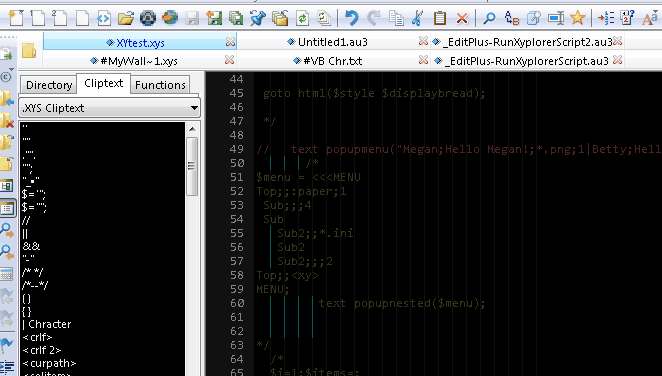Select the '{ }' cliptext entry
The height and width of the screenshot is (376, 662).
[x=27, y=311]
